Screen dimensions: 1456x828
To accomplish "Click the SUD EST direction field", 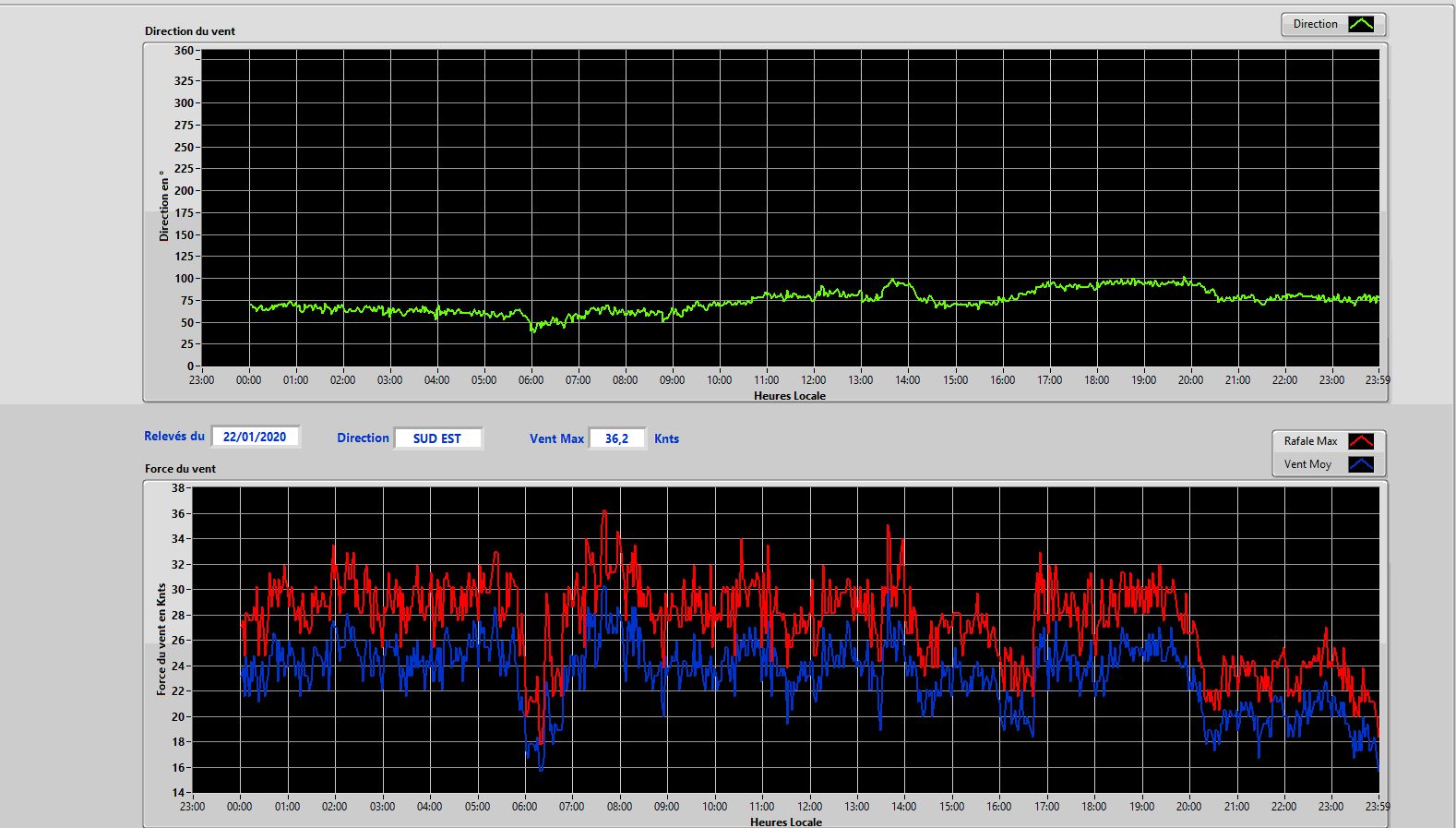I will tap(437, 438).
